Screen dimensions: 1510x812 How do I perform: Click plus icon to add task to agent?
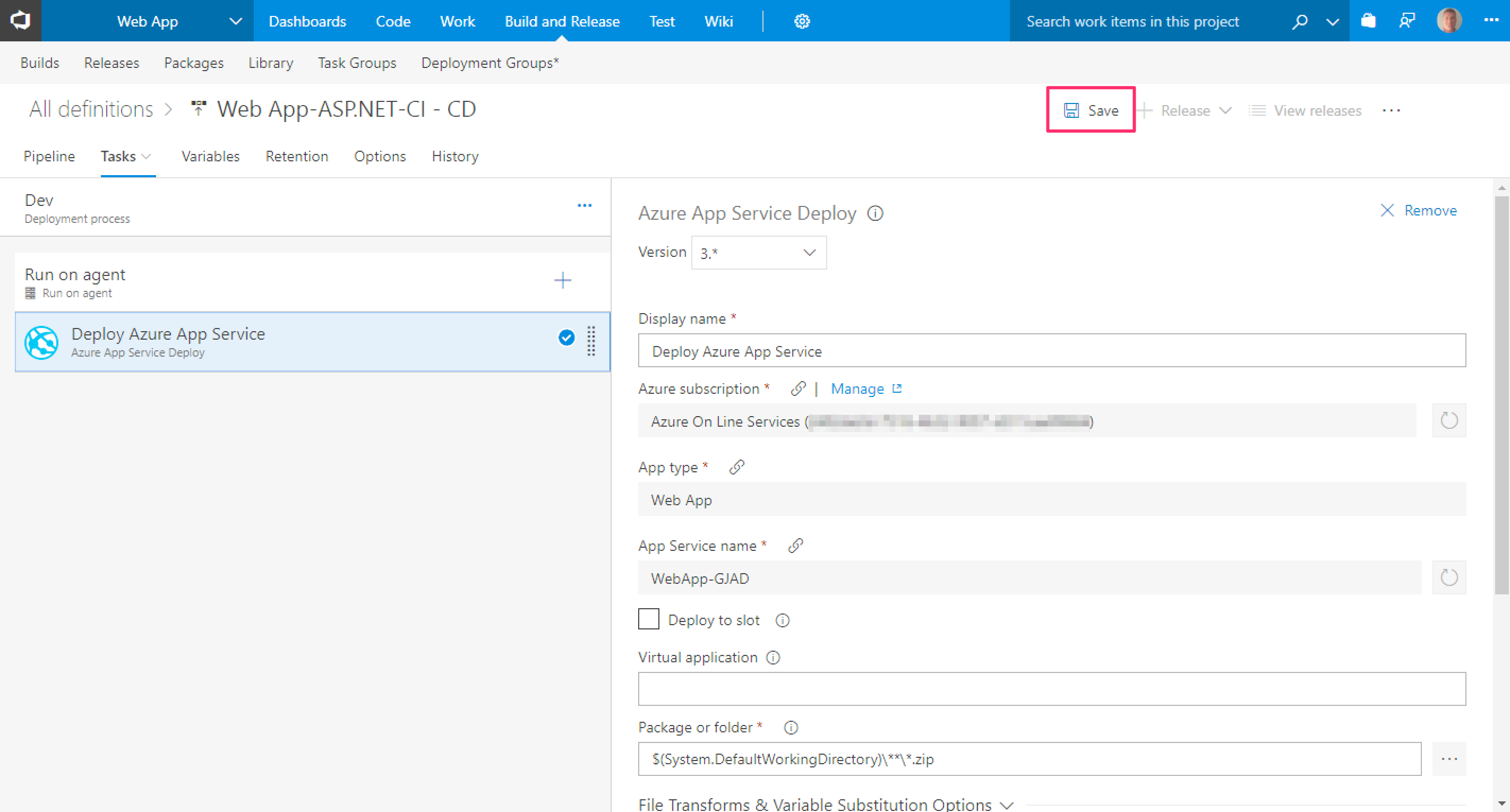coord(562,281)
